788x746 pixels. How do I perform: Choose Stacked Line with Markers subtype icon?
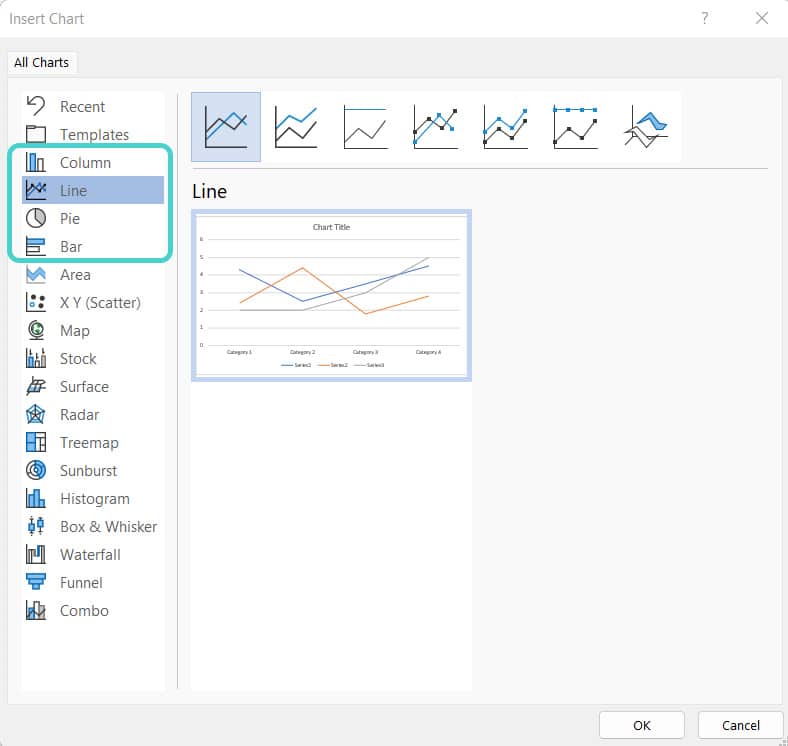[505, 127]
